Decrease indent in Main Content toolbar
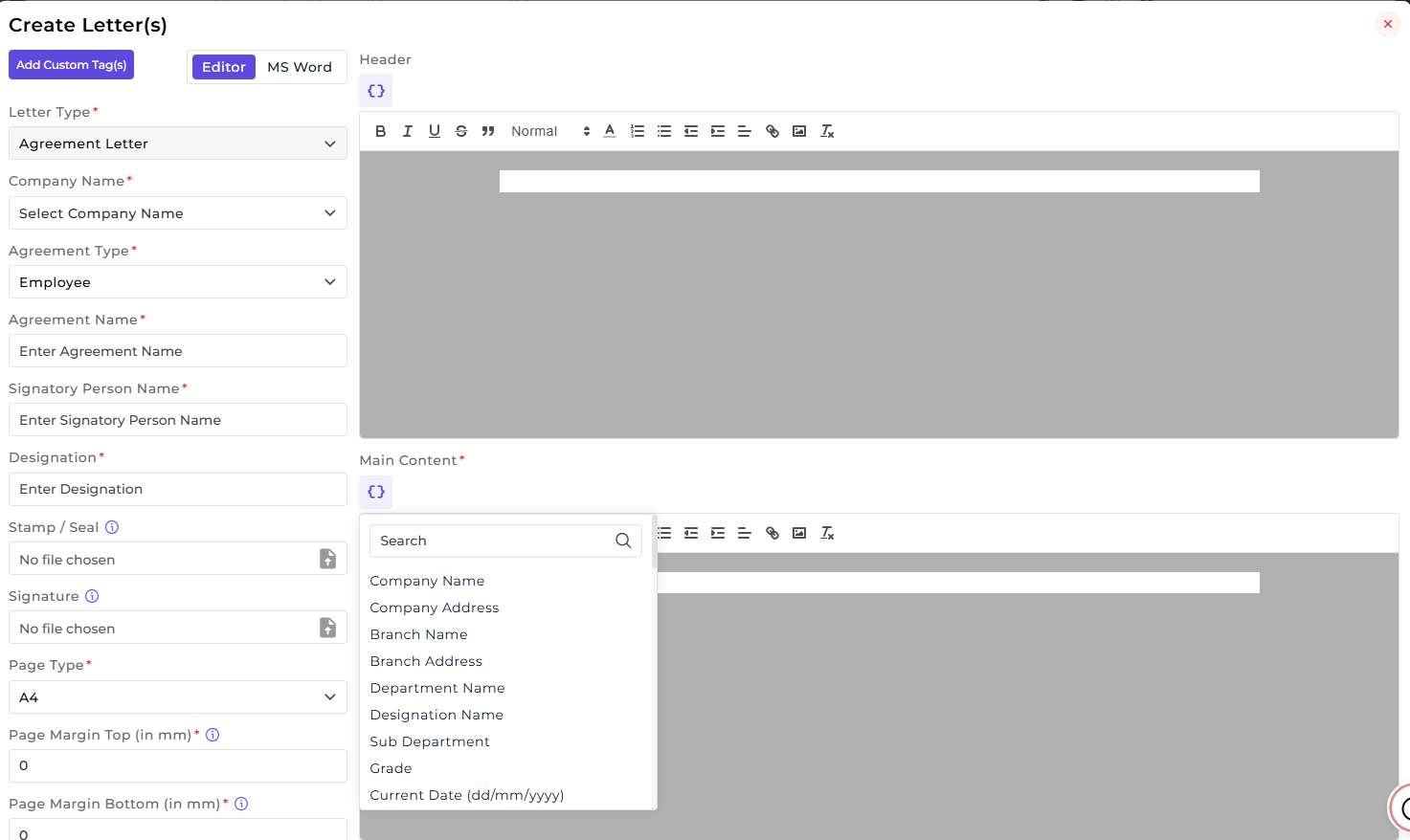 (x=691, y=533)
